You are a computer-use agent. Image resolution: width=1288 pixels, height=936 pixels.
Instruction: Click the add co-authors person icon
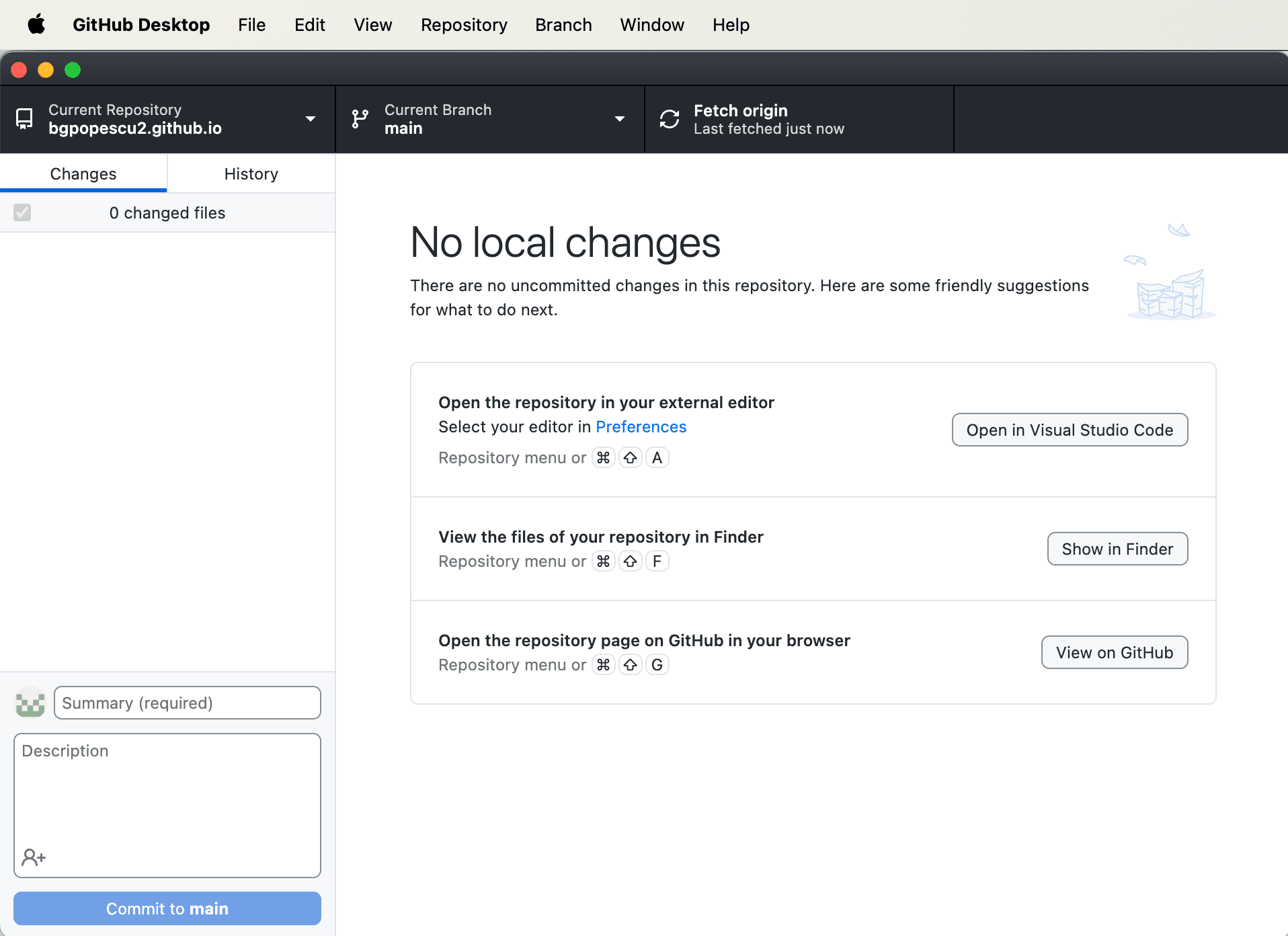point(34,857)
